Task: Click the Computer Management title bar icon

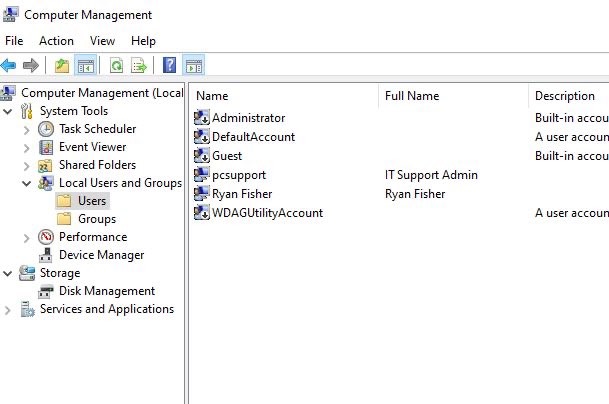Action: 10,14
